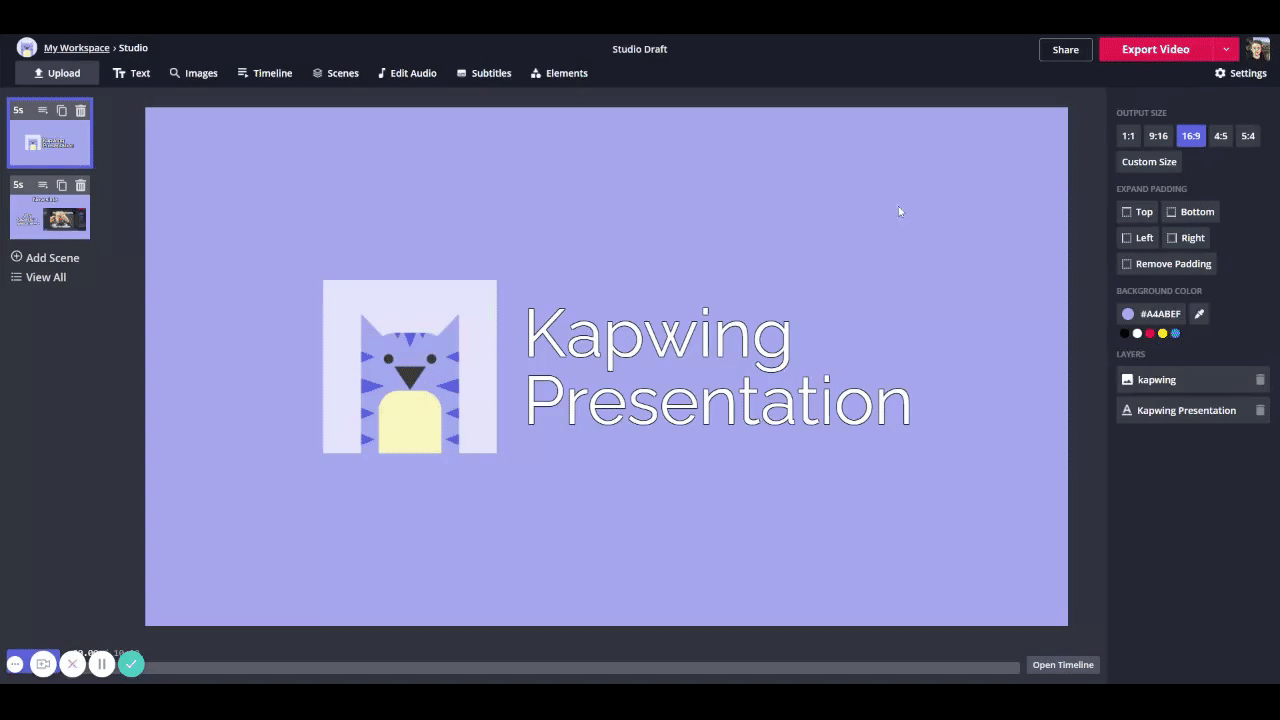Check the Bottom padding option

click(x=1172, y=212)
